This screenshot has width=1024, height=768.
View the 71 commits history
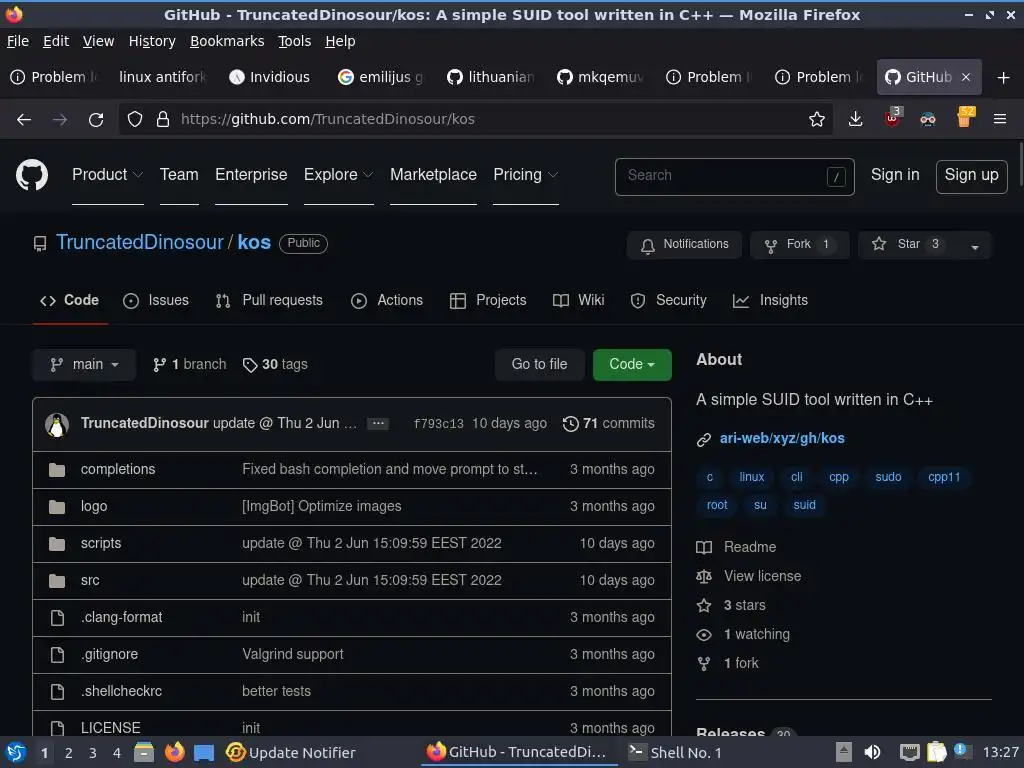pos(609,424)
